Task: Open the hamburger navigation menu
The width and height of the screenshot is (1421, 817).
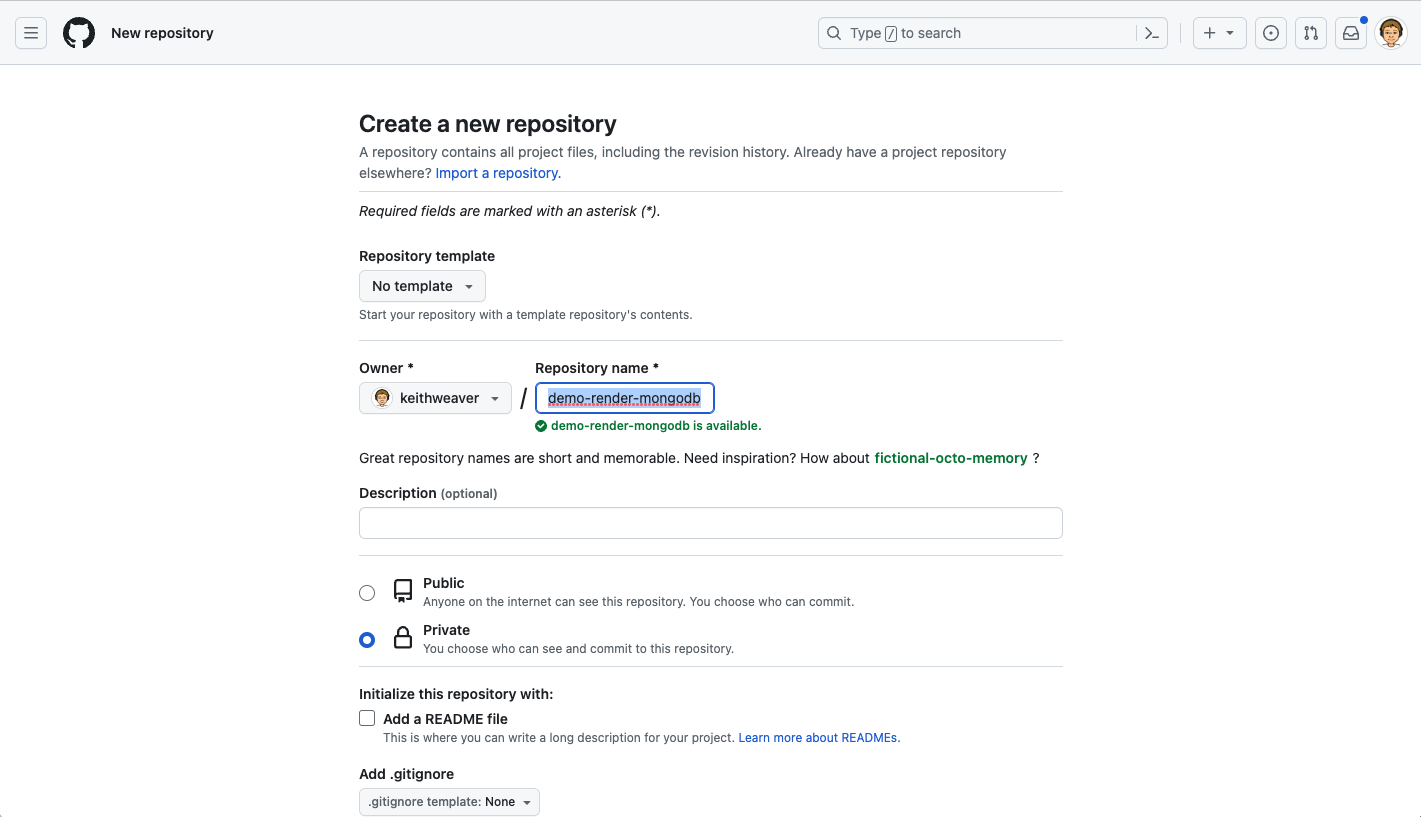Action: [x=31, y=33]
